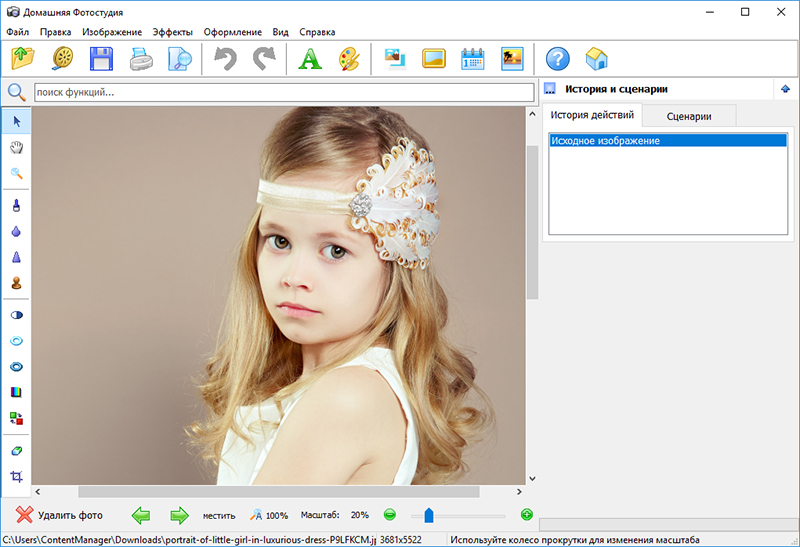
Task: Select the sharpen cone tool
Action: (x=16, y=257)
